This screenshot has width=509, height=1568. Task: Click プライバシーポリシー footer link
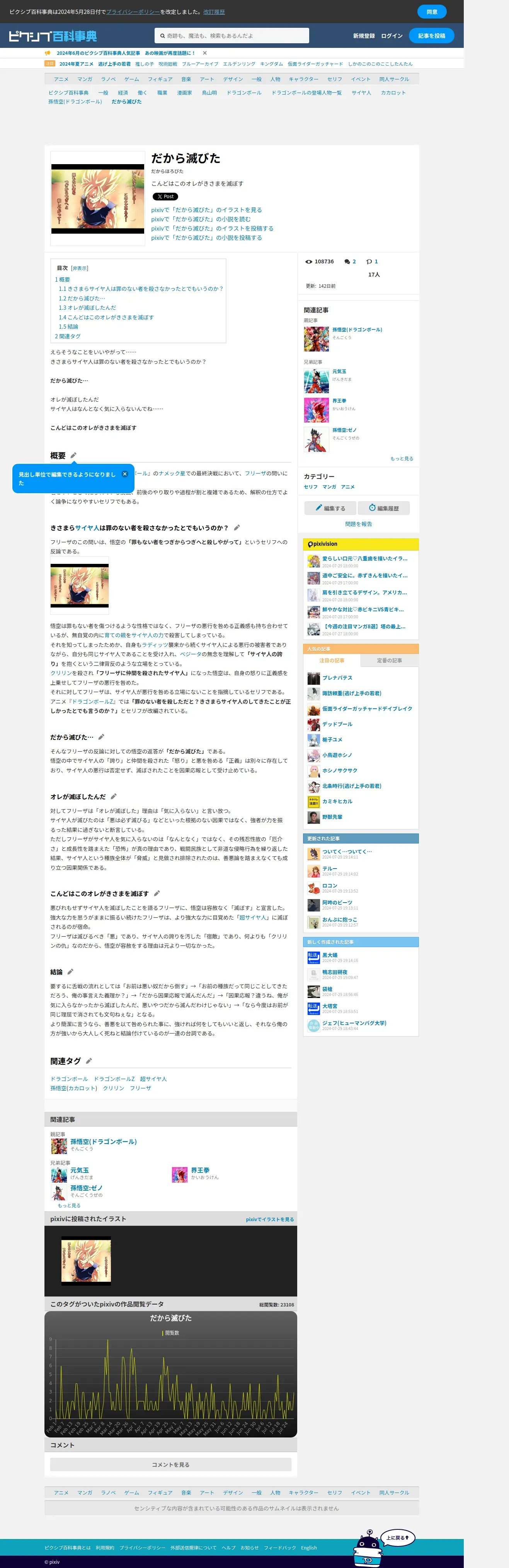point(142,1547)
